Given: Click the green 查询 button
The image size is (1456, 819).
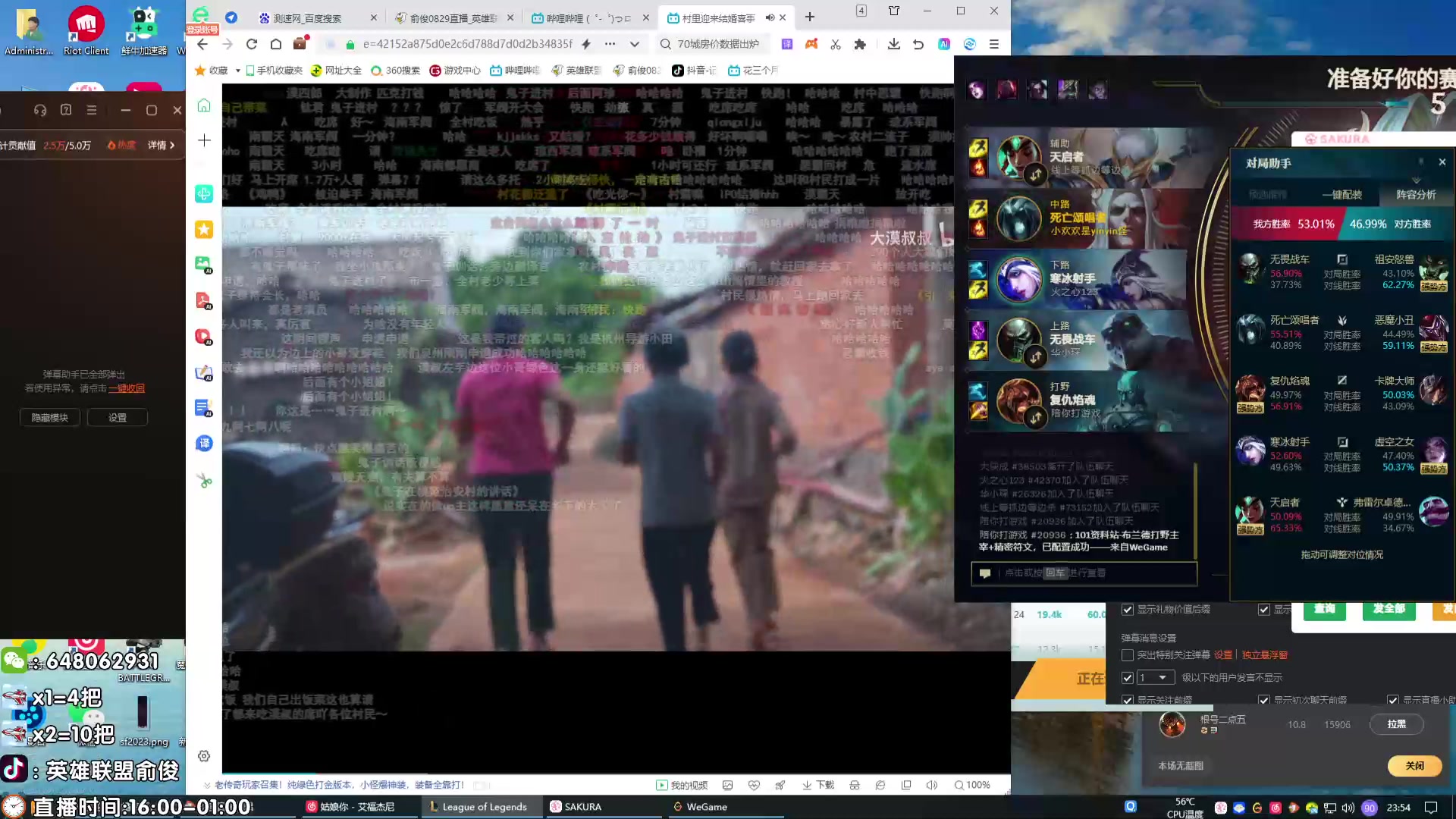Looking at the screenshot, I should (x=1324, y=610).
